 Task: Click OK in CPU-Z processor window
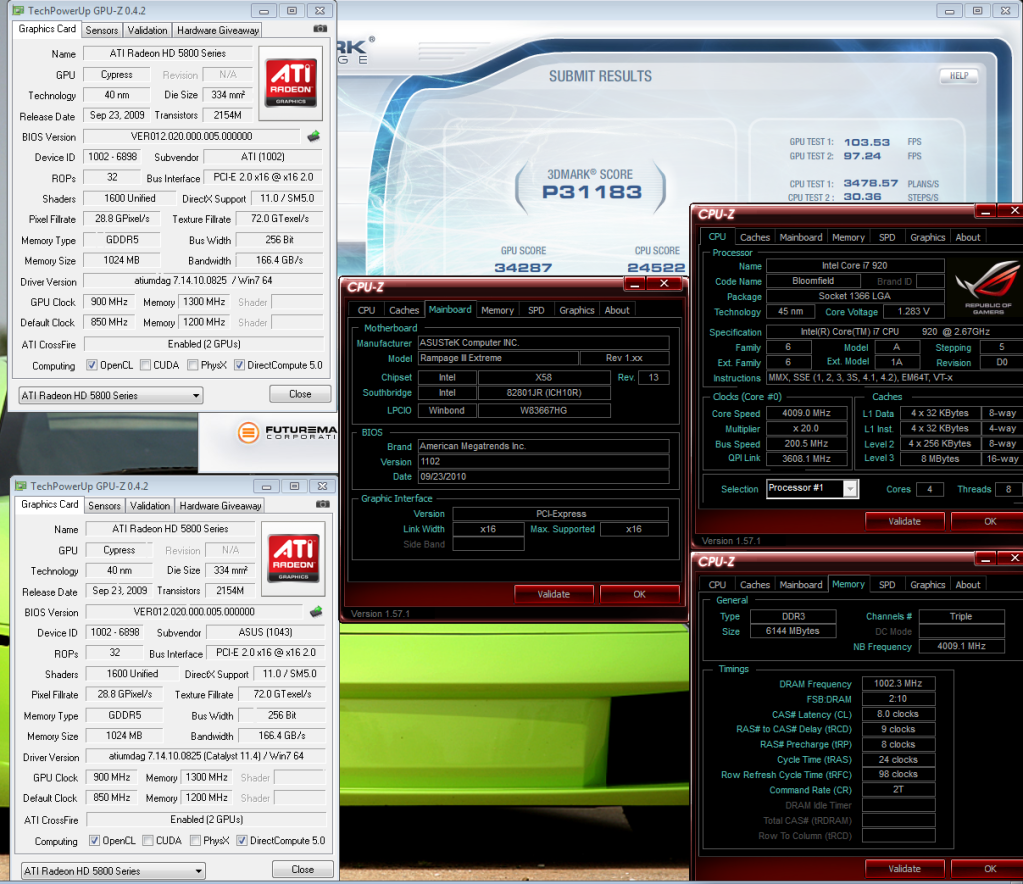click(987, 521)
